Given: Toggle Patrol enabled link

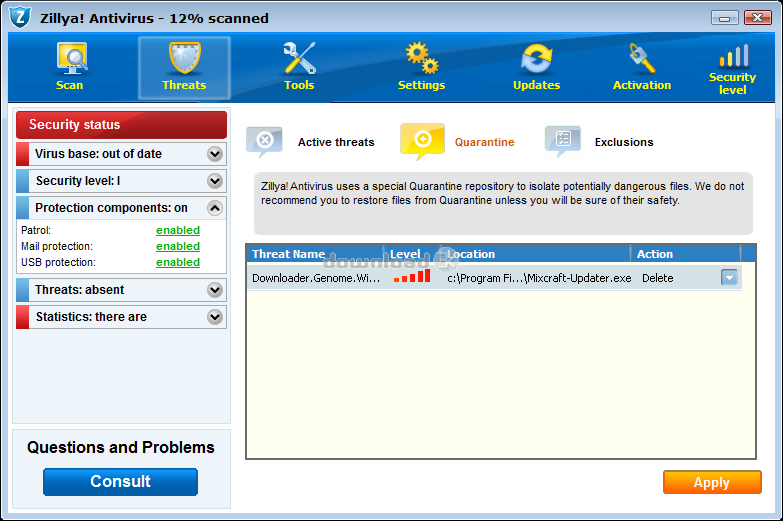Looking at the screenshot, I should (178, 230).
